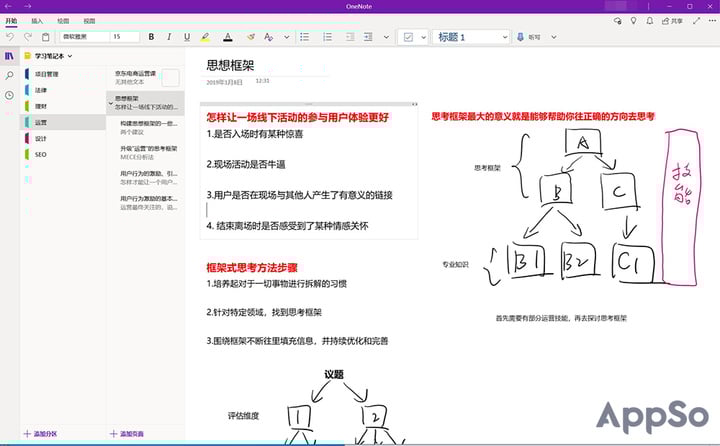Image resolution: width=720 pixels, height=446 pixels.
Task: Collapse subpages under 思想框架 page
Action: (x=111, y=103)
